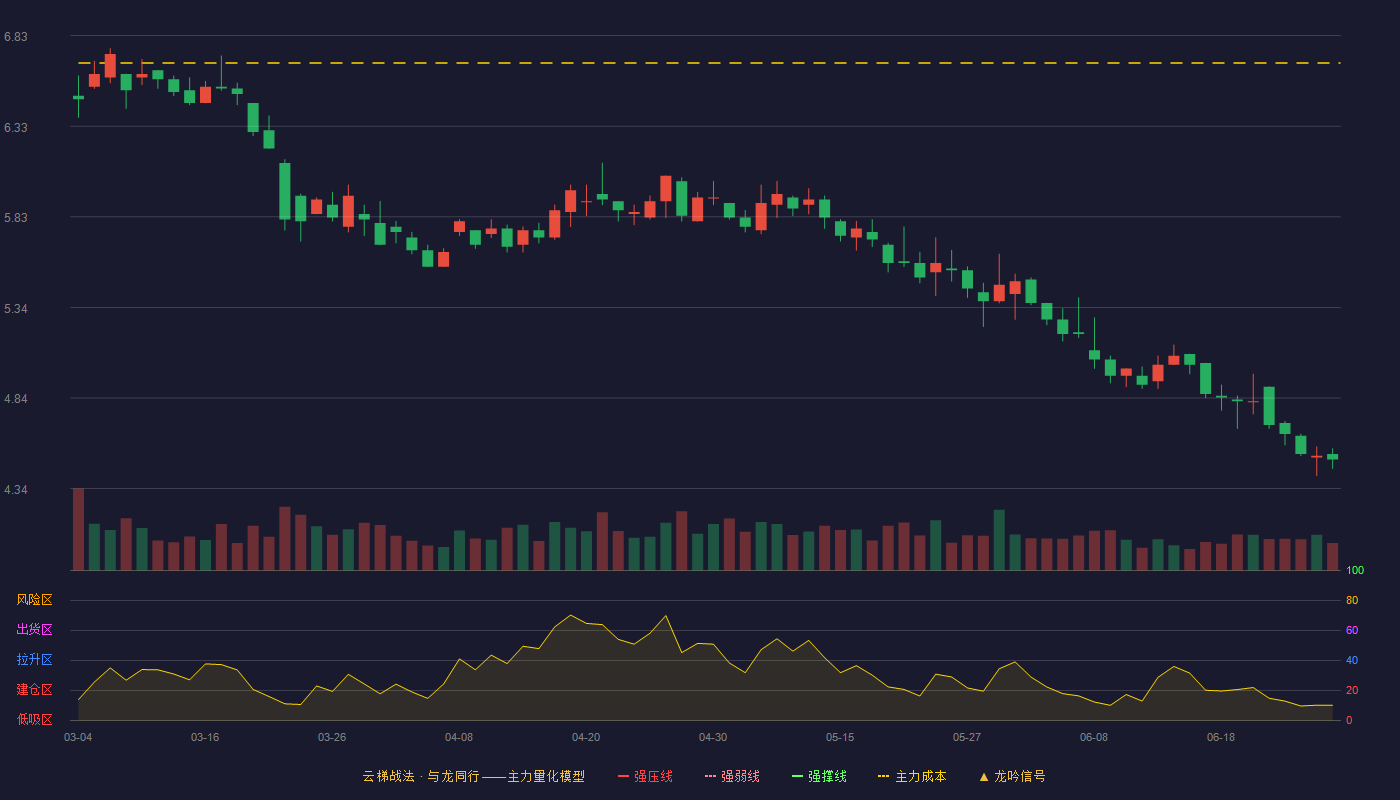Click the 04-20 date axis label

[x=586, y=737]
